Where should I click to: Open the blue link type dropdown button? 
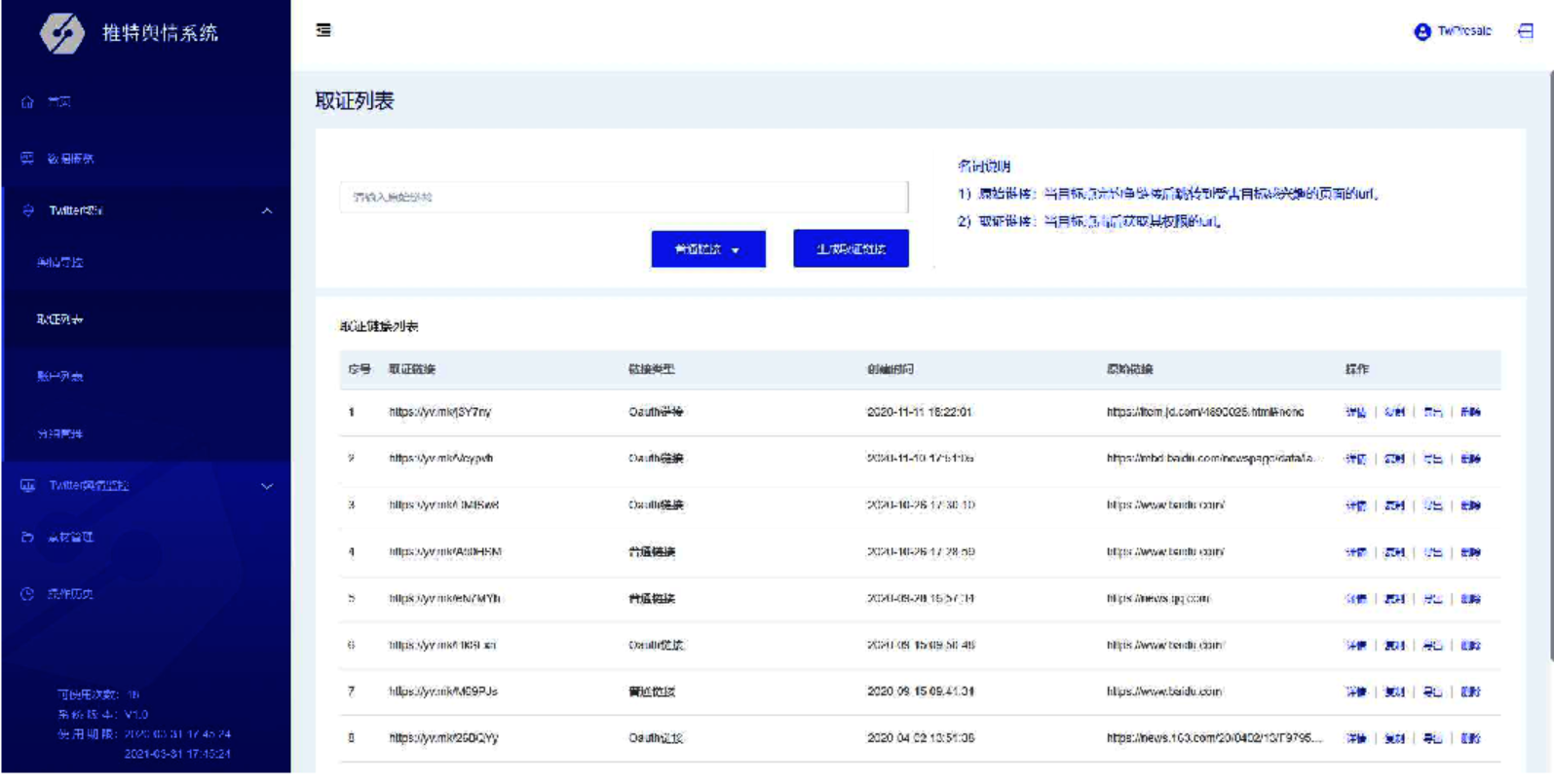pos(708,249)
